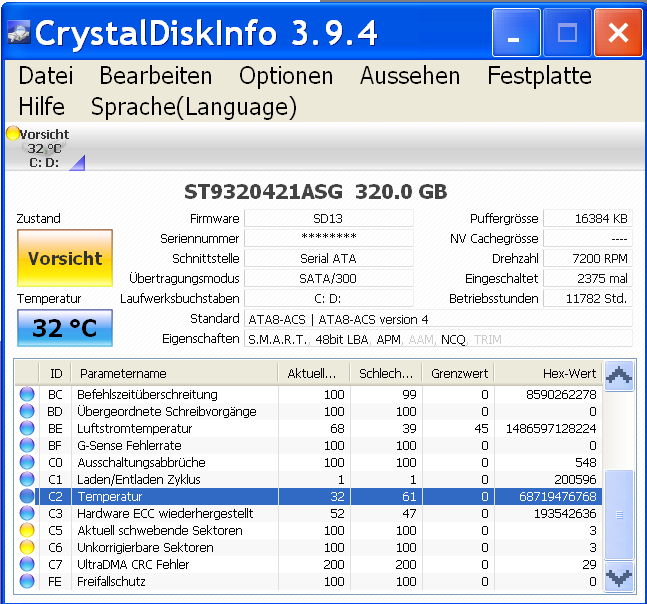Image resolution: width=647 pixels, height=604 pixels.
Task: Click the Schnittstelle field showing Serial ATA
Action: pyautogui.click(x=329, y=258)
